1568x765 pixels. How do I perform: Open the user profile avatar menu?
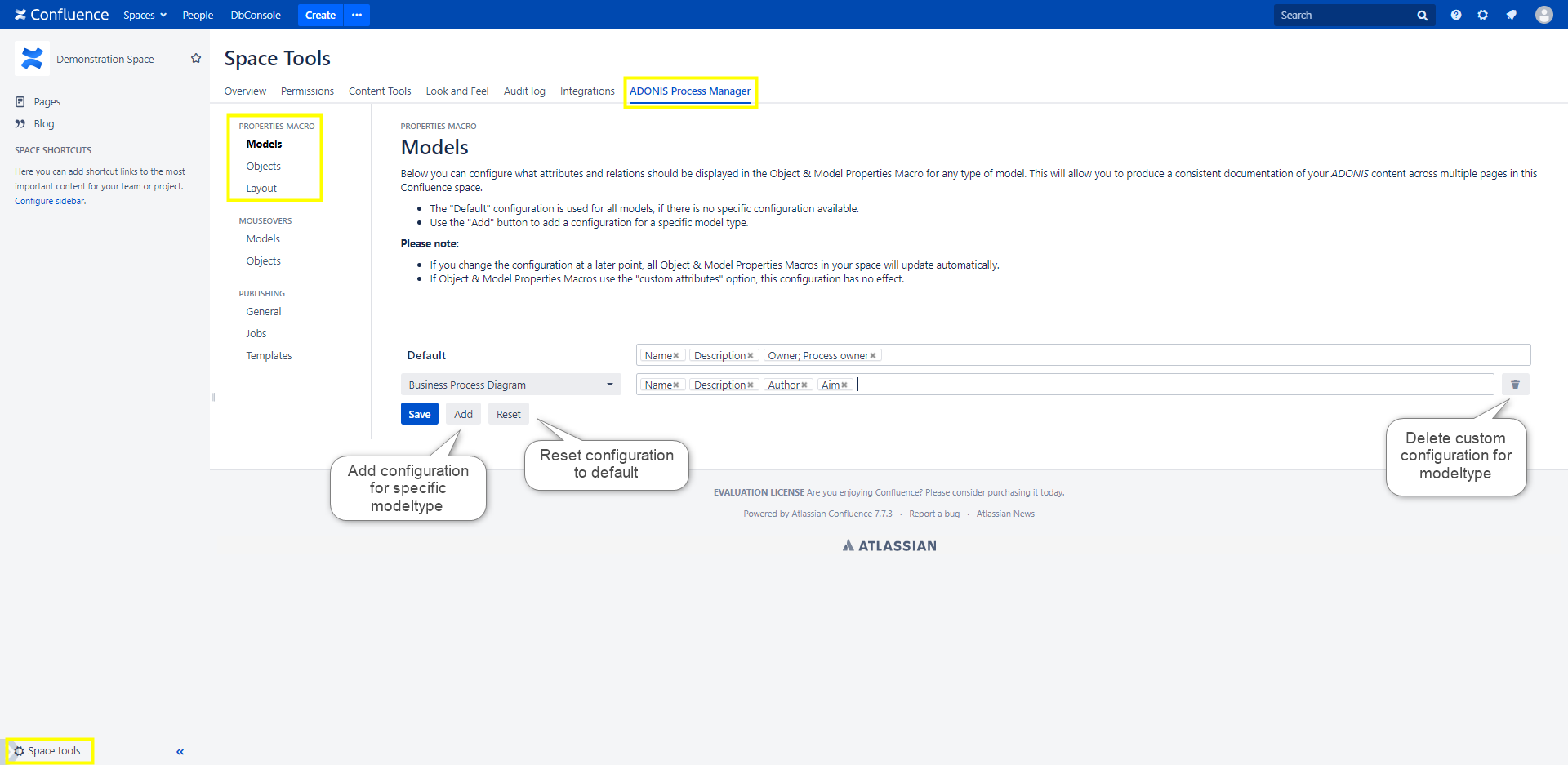point(1544,15)
